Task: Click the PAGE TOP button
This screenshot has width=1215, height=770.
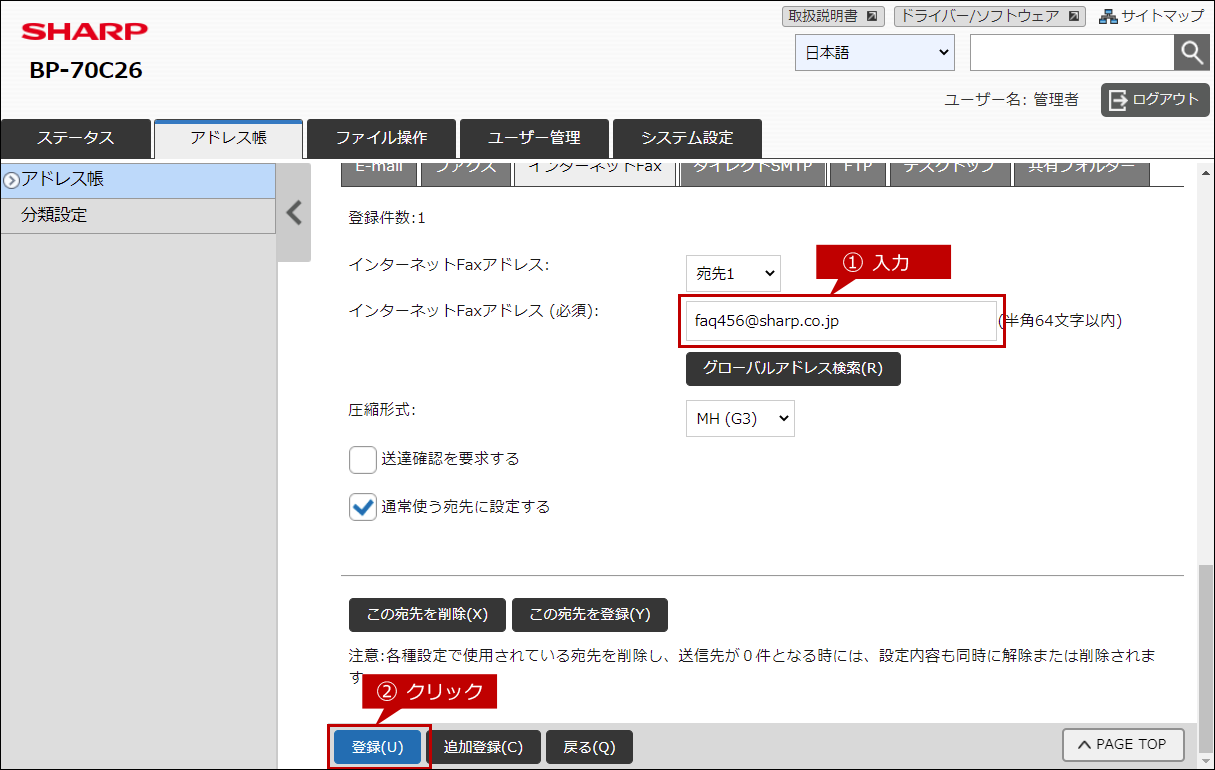Action: (1123, 744)
